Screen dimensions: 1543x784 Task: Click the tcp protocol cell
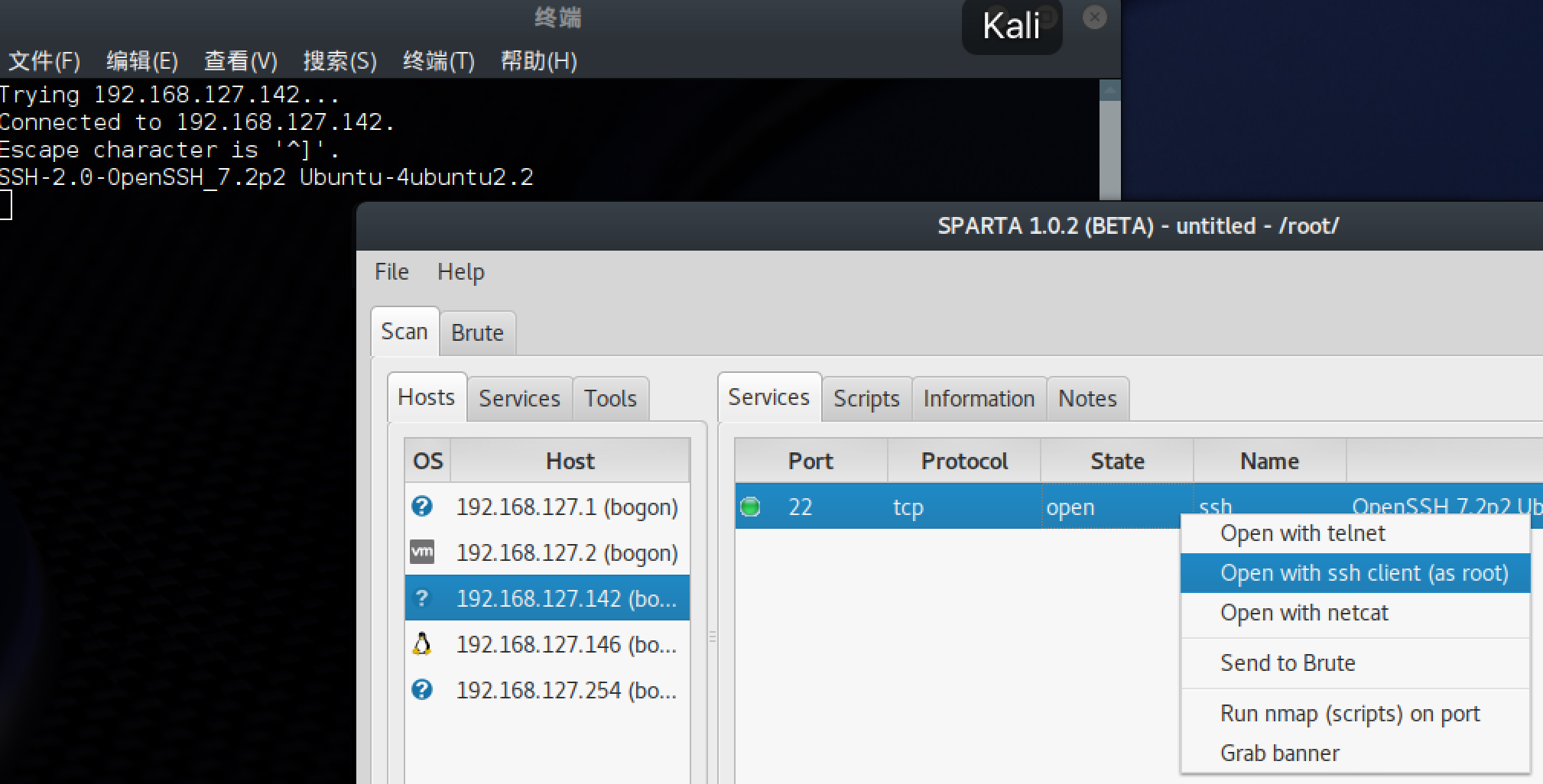click(964, 507)
